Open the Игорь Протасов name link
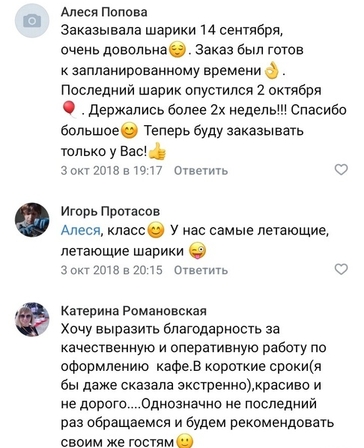 coord(110,211)
